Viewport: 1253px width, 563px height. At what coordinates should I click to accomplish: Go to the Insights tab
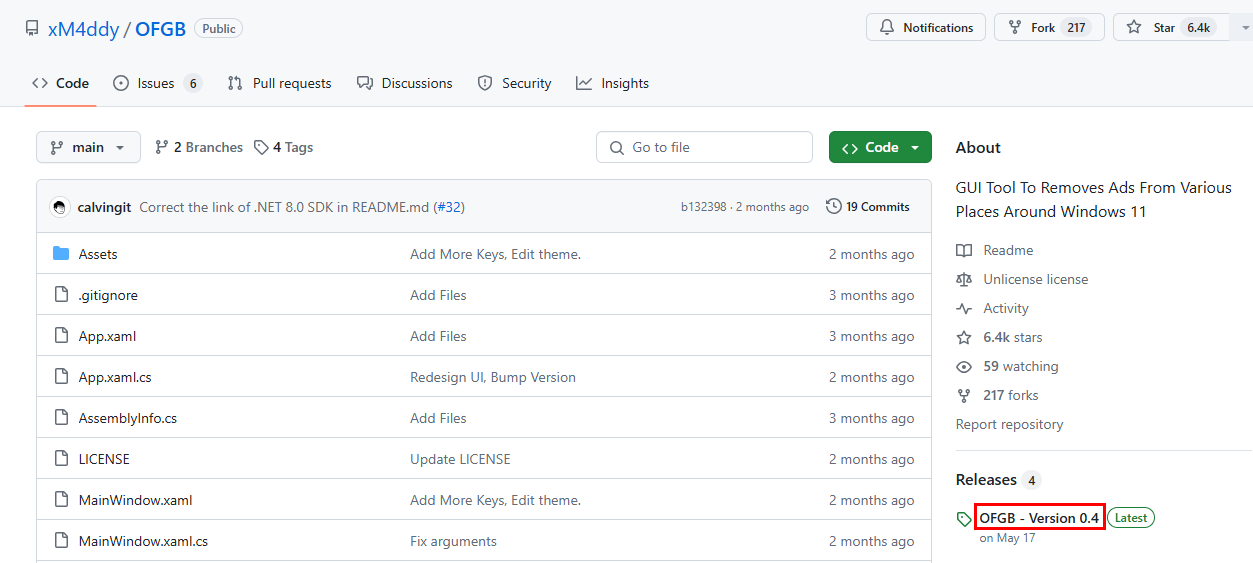point(613,83)
